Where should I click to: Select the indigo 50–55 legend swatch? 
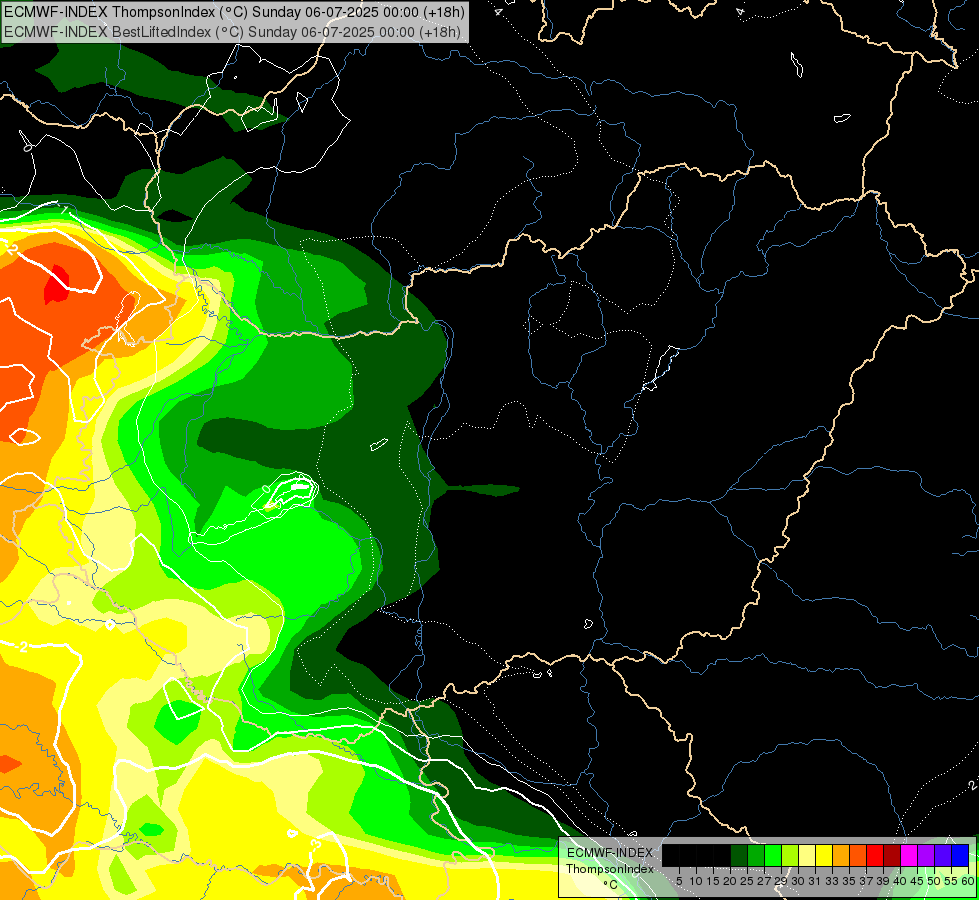[943, 855]
